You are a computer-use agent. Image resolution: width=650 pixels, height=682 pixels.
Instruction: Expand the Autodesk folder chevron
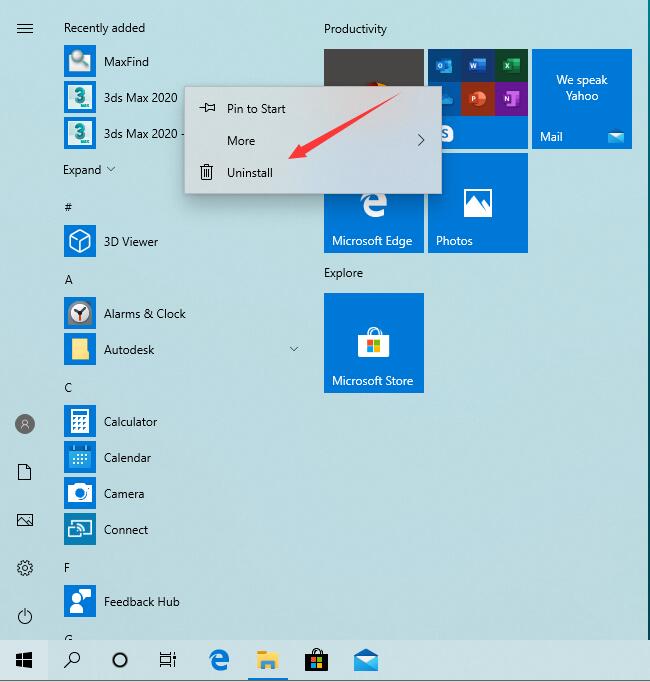pos(294,349)
